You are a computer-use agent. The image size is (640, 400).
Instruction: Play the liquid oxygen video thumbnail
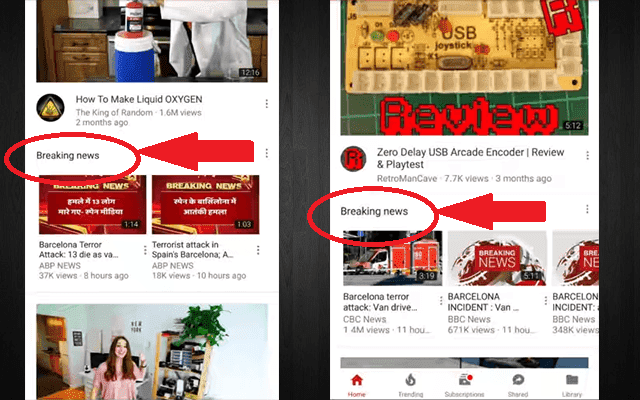click(x=152, y=41)
